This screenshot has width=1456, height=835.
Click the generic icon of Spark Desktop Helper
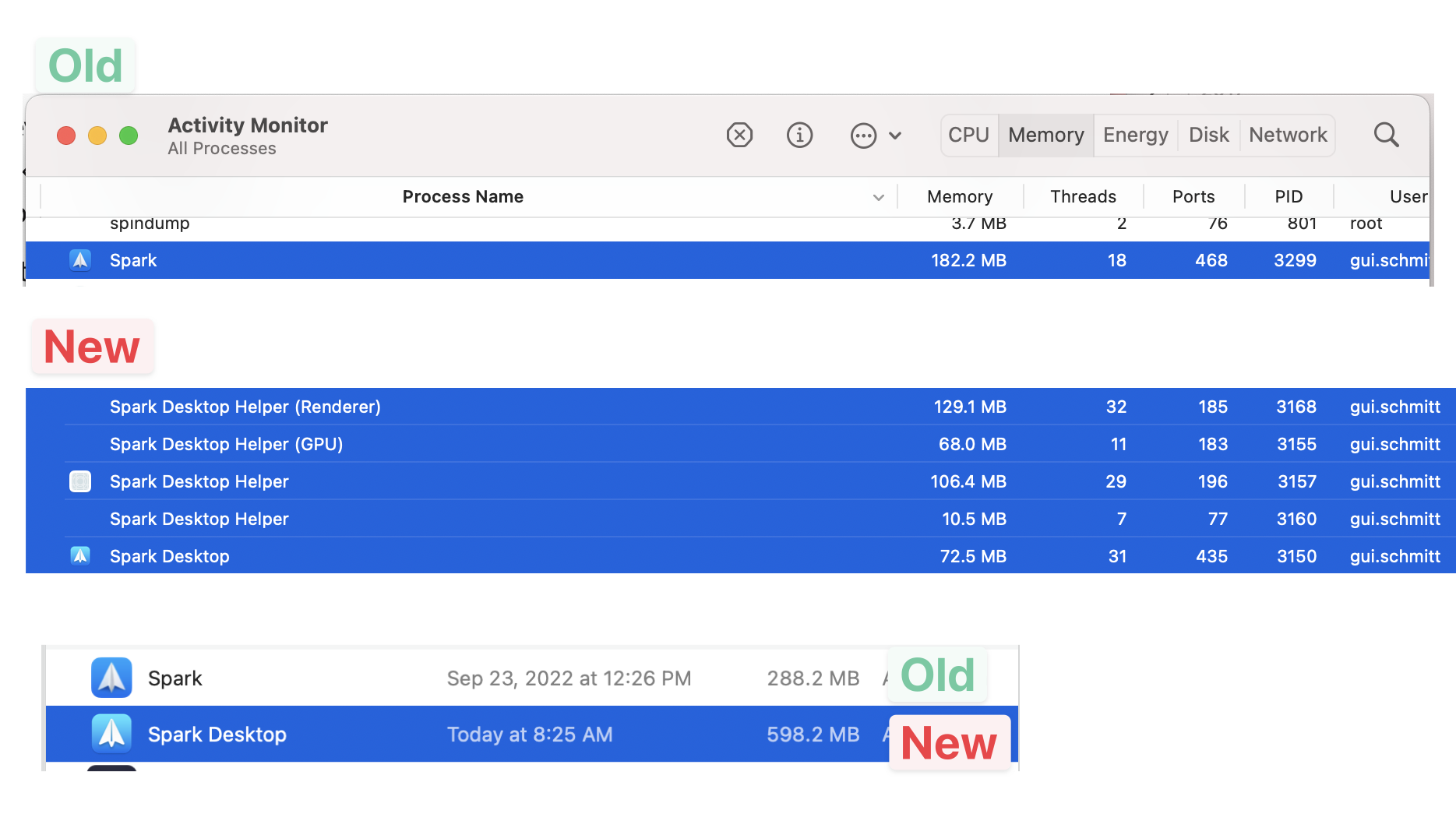coord(80,481)
